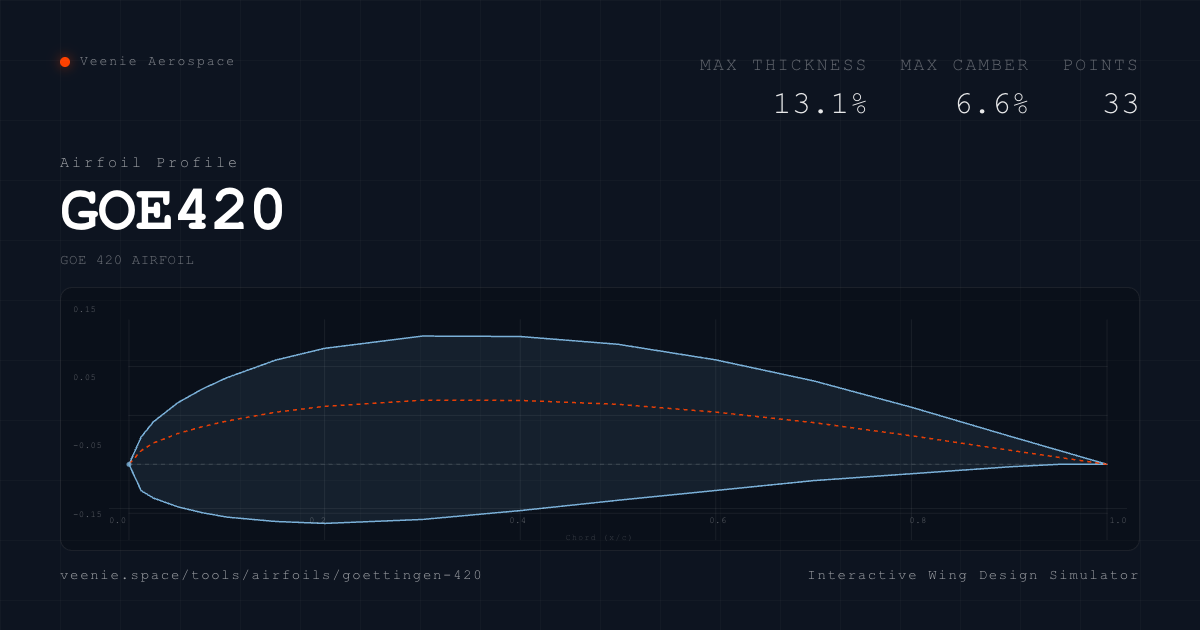
Task: Click the 6.6% max camber value
Action: 992,104
